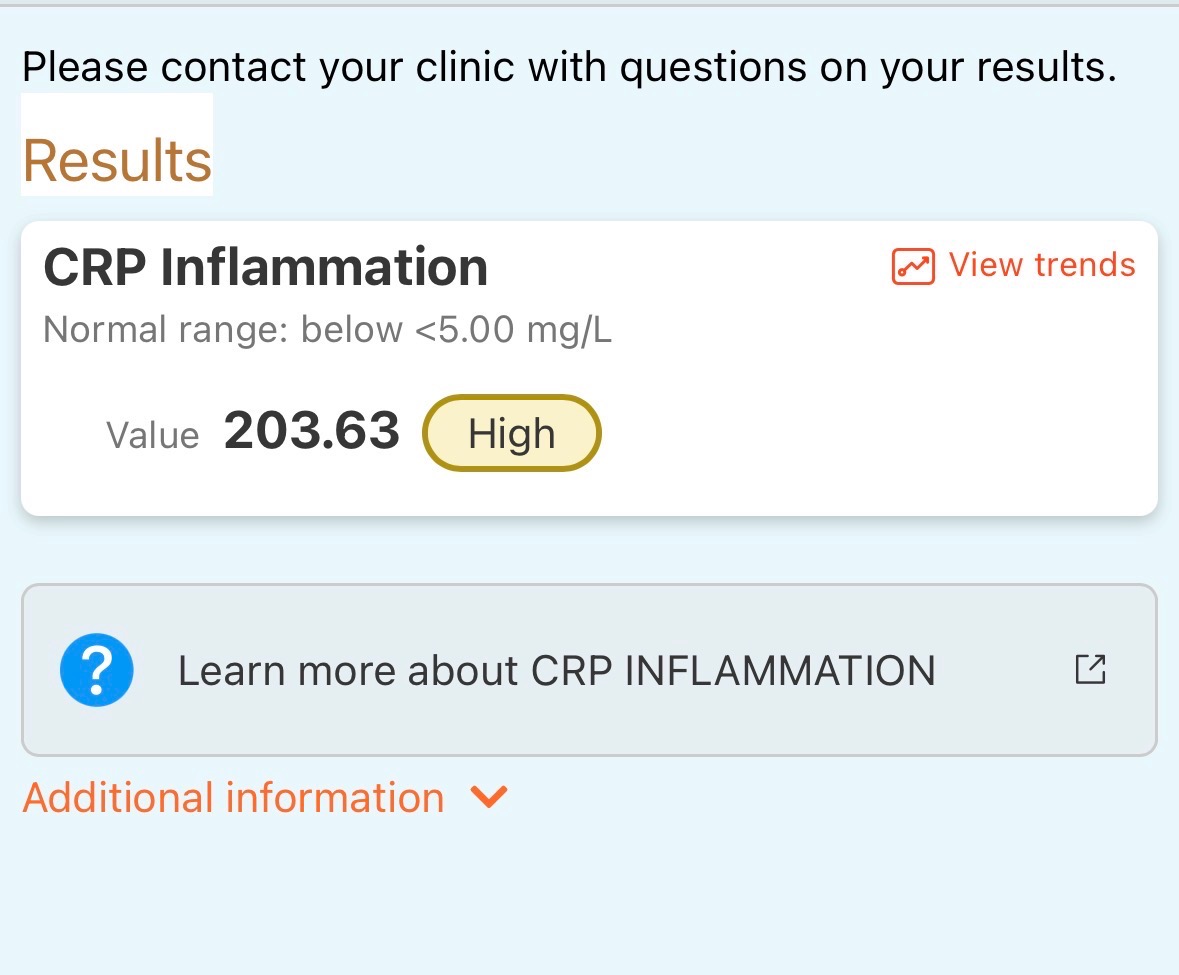
Task: Click the word "trends" in View trends
Action: [x=1084, y=265]
